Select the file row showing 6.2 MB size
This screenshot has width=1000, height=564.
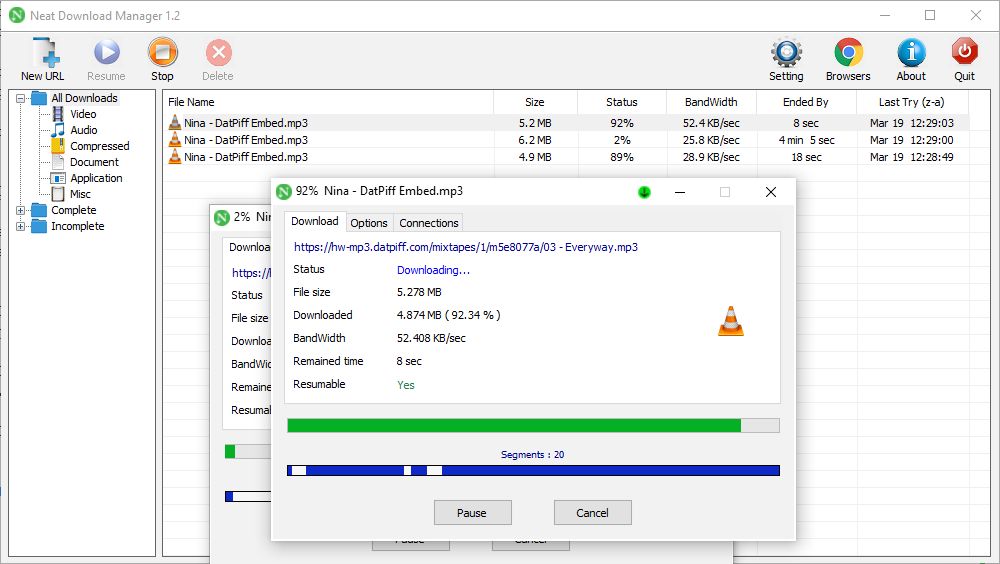click(x=566, y=140)
